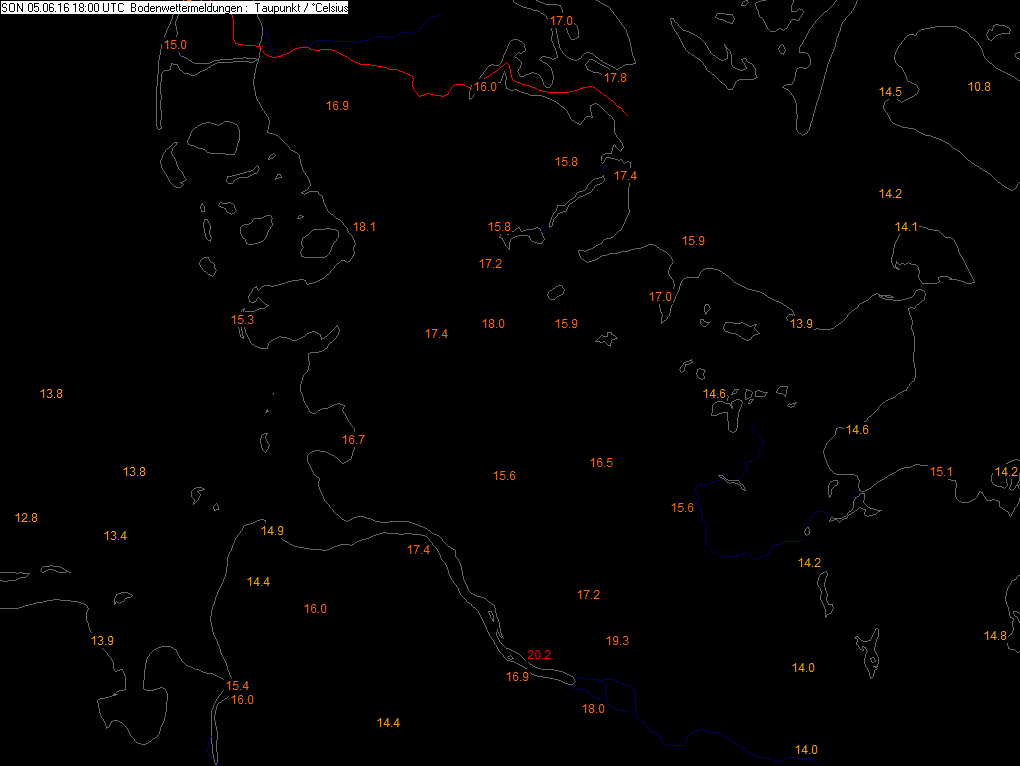Click the 14.8 reading

coord(995,636)
